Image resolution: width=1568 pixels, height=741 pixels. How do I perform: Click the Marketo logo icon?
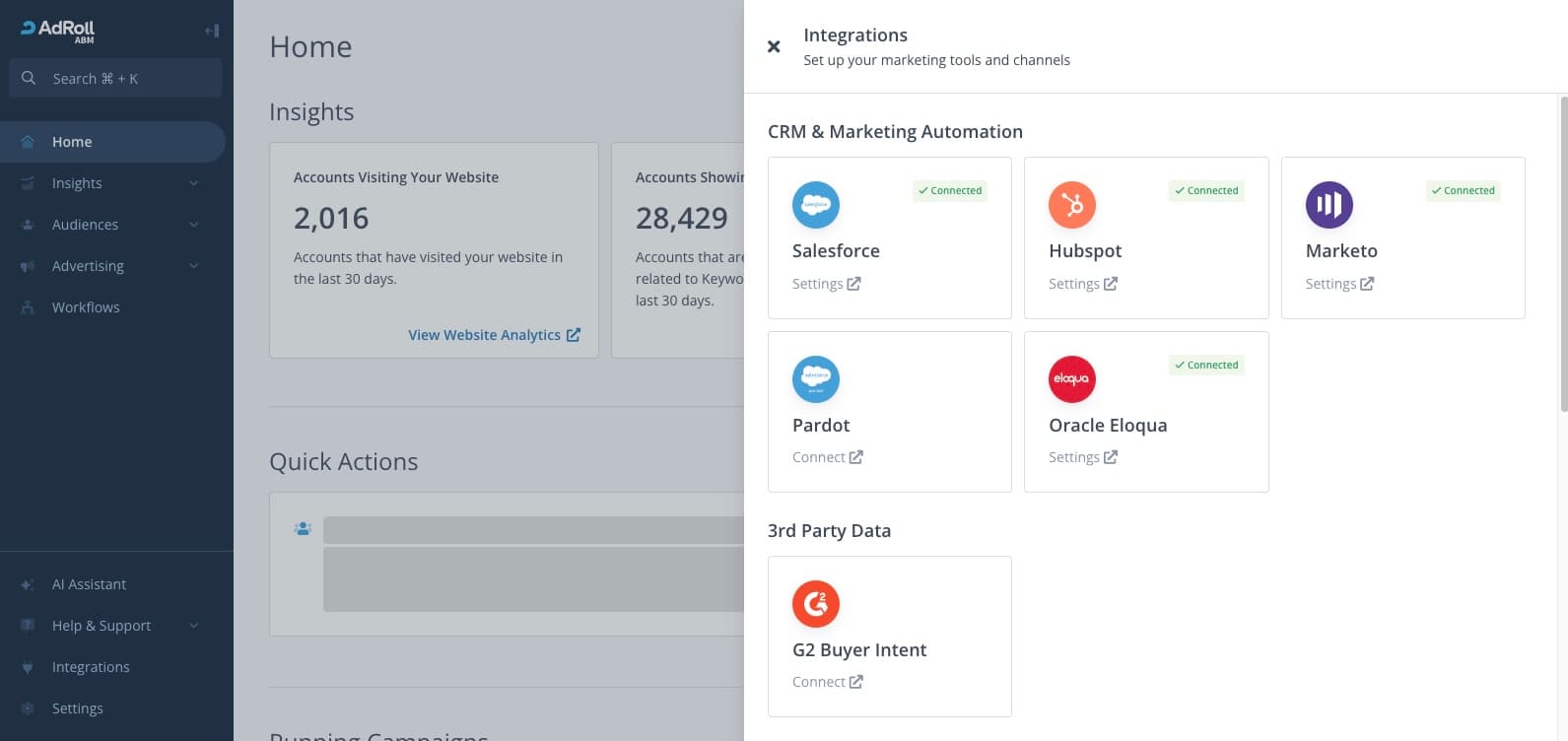[1329, 205]
